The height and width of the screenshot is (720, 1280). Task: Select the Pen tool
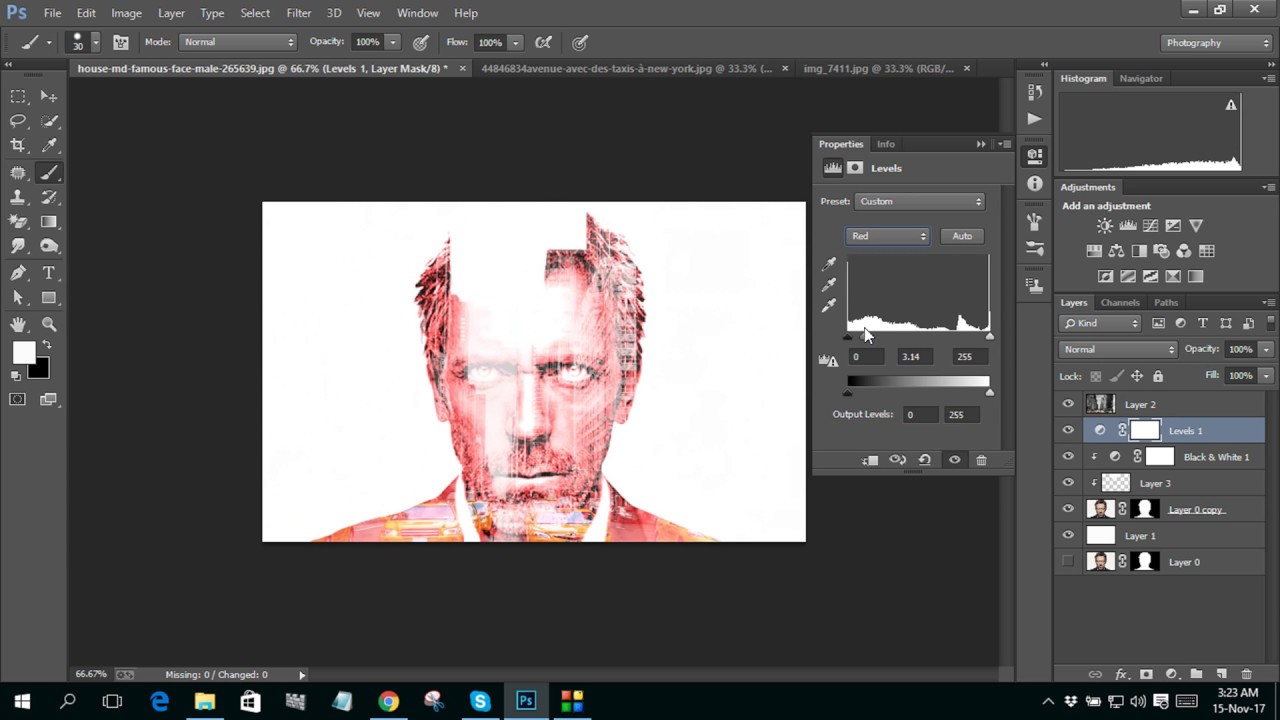(18, 273)
